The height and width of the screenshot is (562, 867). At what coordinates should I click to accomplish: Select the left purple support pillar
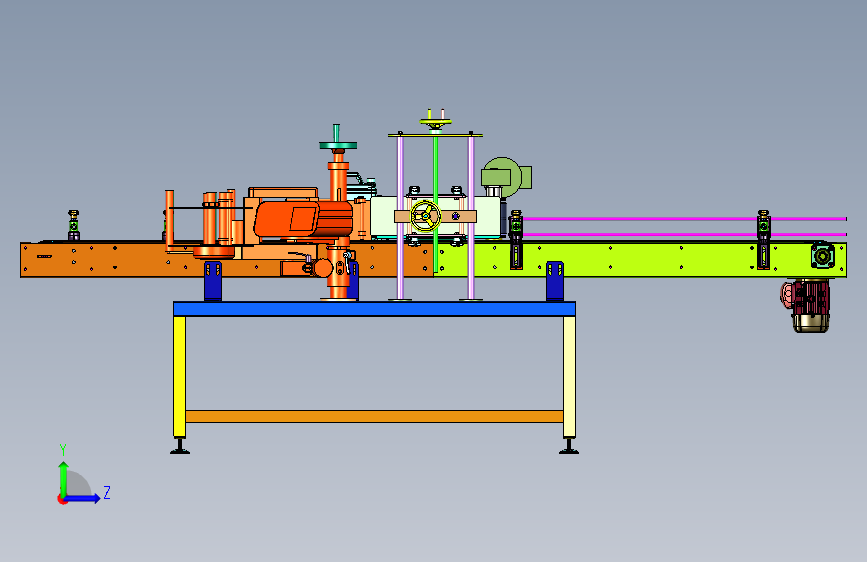point(400,217)
